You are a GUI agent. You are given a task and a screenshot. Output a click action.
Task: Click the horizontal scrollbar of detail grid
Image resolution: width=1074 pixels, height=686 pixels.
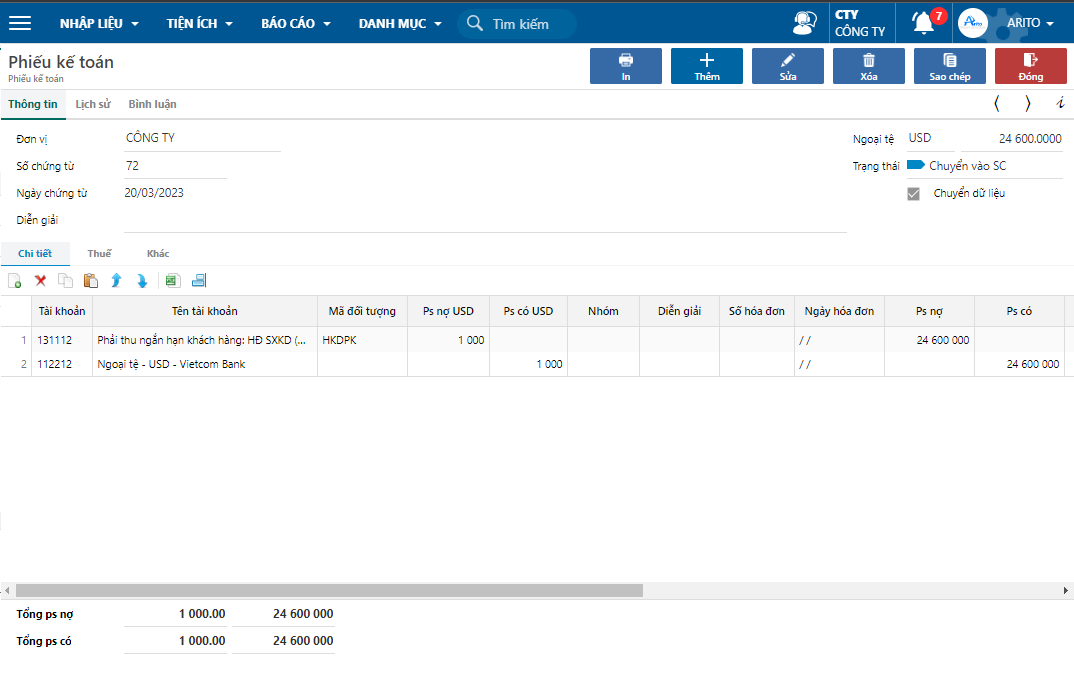click(330, 591)
